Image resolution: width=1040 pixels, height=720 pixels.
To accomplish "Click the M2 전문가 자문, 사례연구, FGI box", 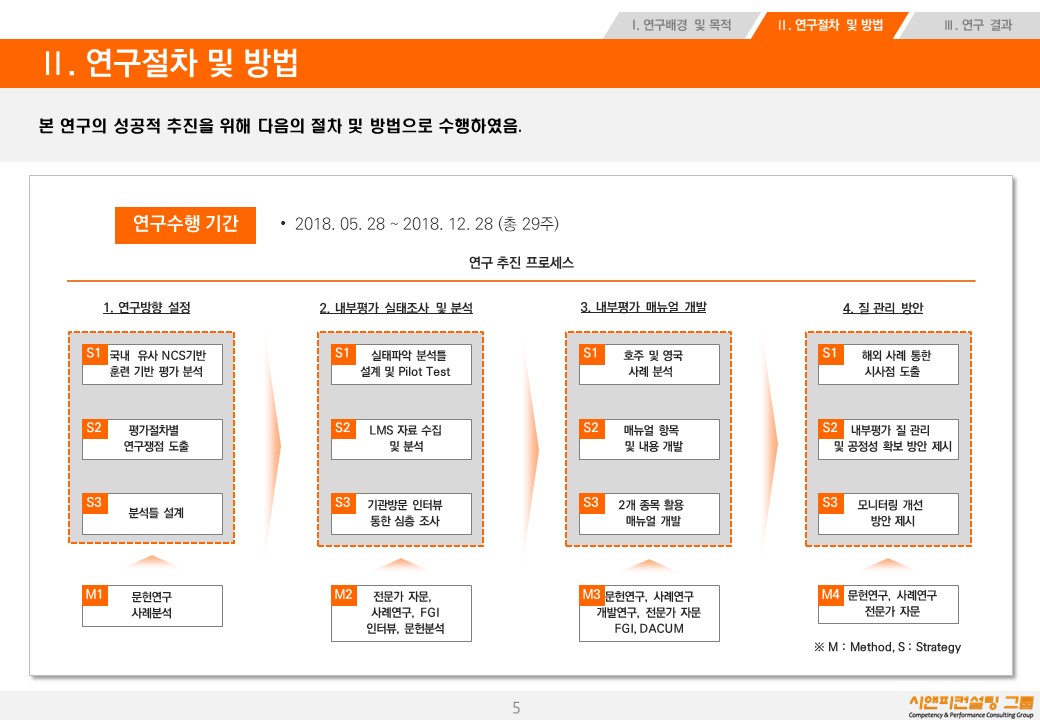I will coord(401,613).
